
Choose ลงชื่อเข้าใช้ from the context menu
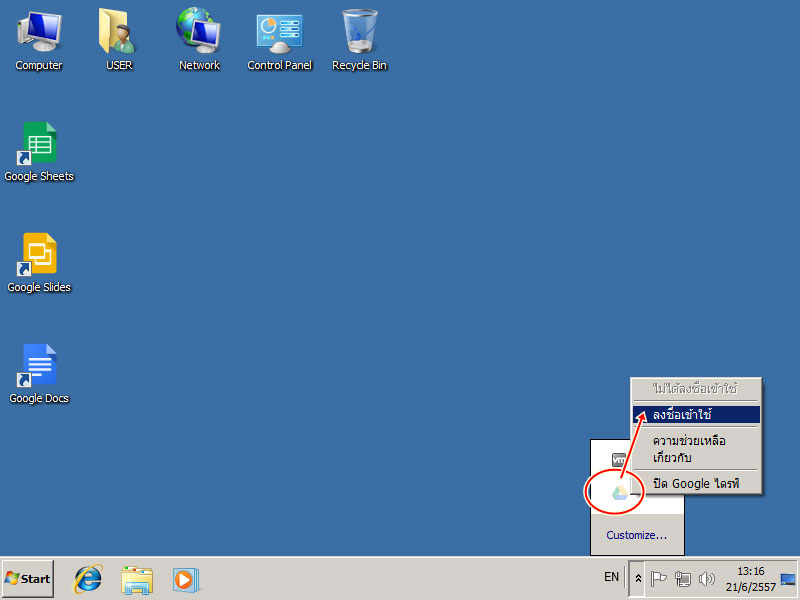[x=696, y=414]
